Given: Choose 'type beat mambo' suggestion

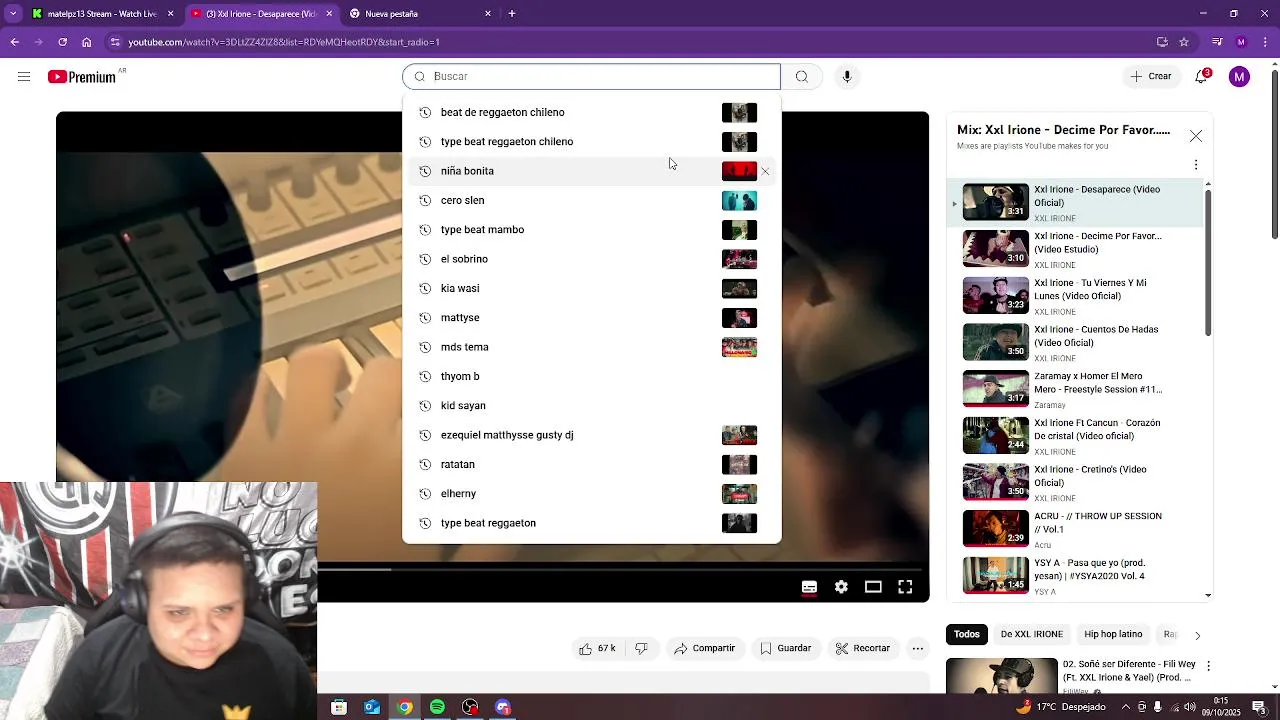Looking at the screenshot, I should point(591,230).
